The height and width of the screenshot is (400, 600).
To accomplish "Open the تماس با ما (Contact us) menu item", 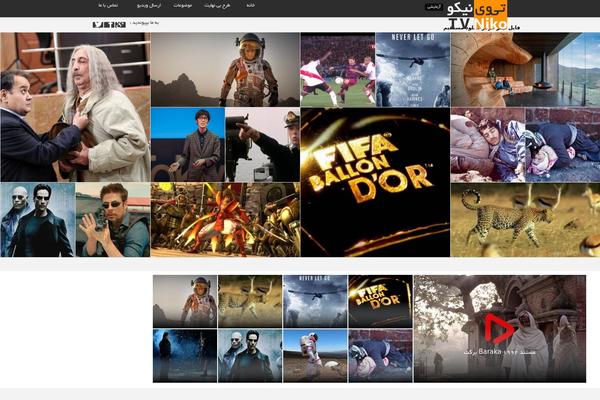I will [x=108, y=5].
